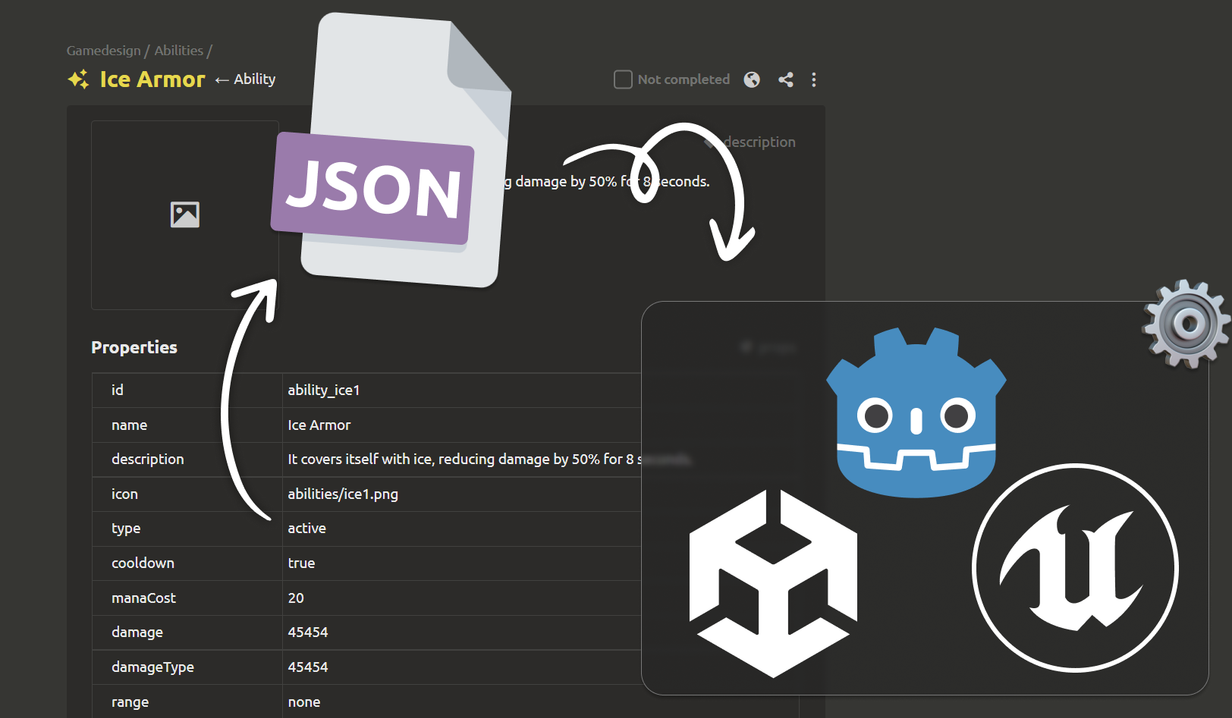The width and height of the screenshot is (1232, 718).
Task: Click the sparkle icon beside Ice Armor title
Action: point(78,80)
